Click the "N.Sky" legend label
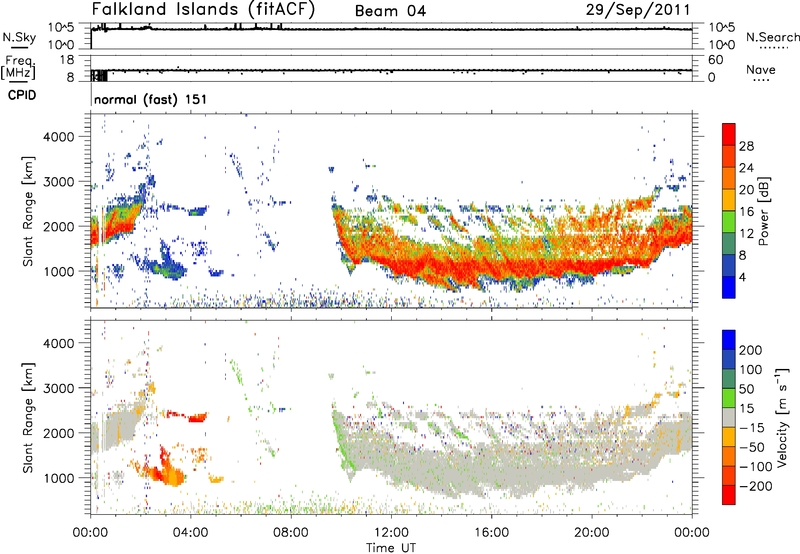 [19, 37]
